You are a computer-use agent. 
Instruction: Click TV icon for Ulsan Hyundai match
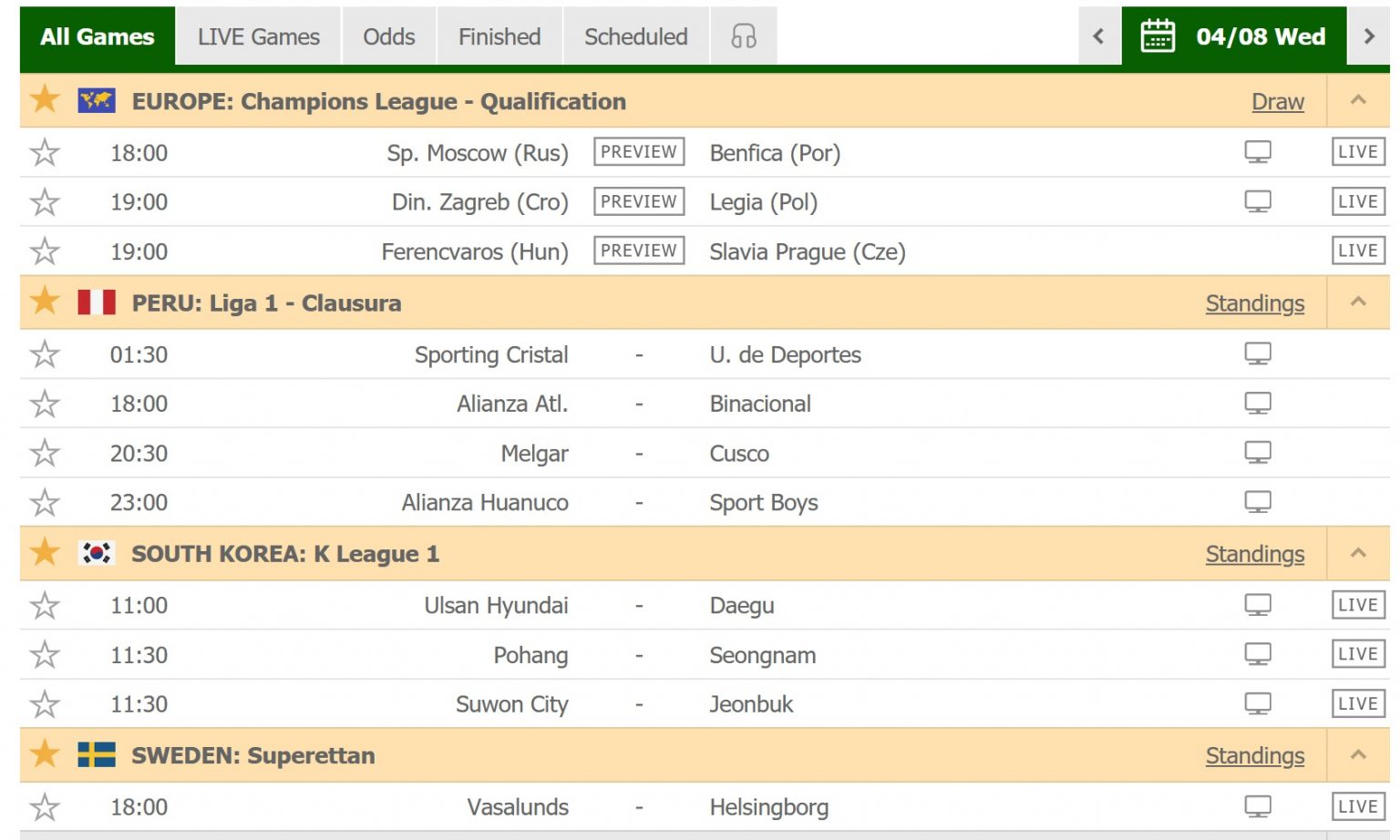coord(1258,605)
